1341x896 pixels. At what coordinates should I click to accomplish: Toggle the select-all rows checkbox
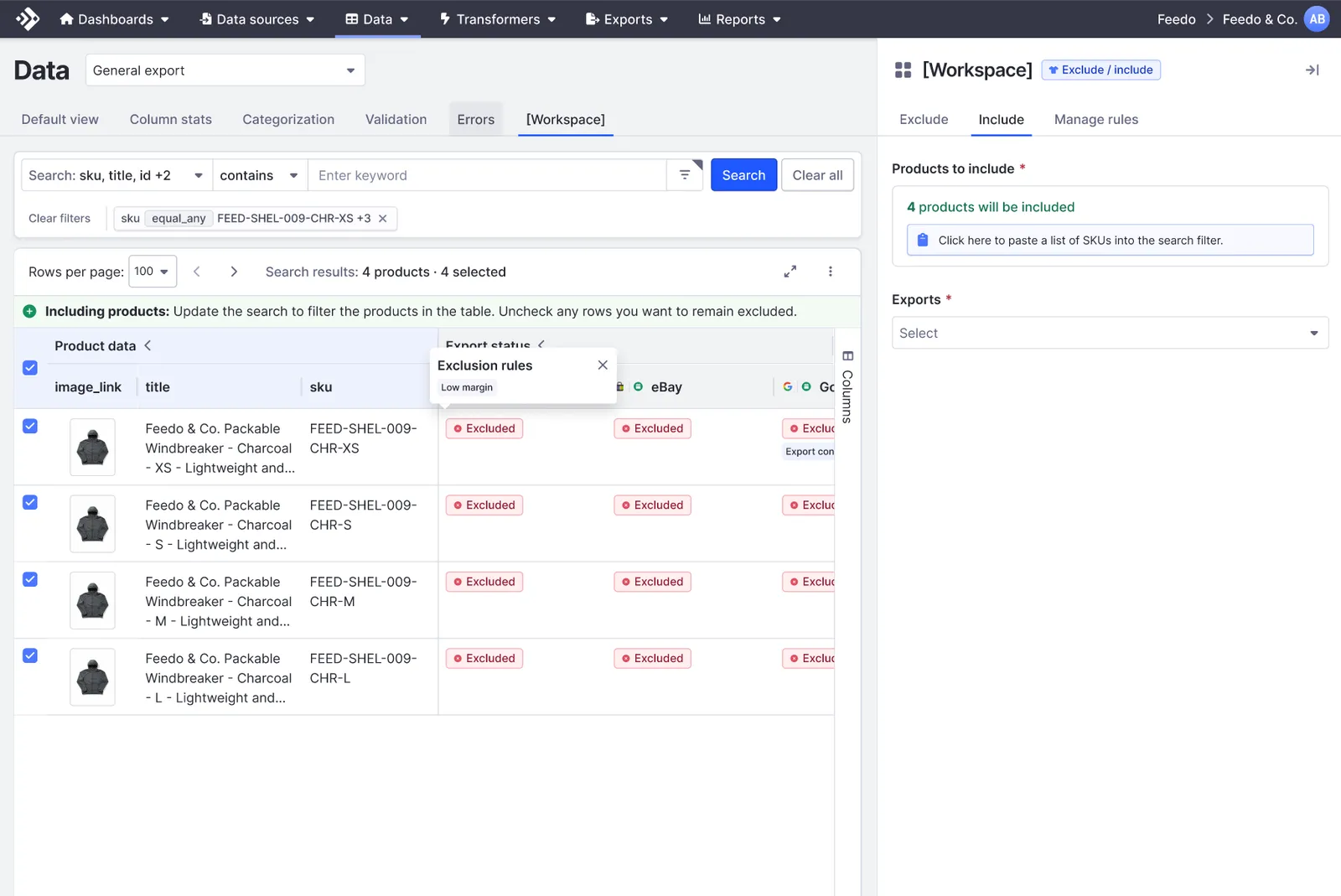[x=30, y=368]
